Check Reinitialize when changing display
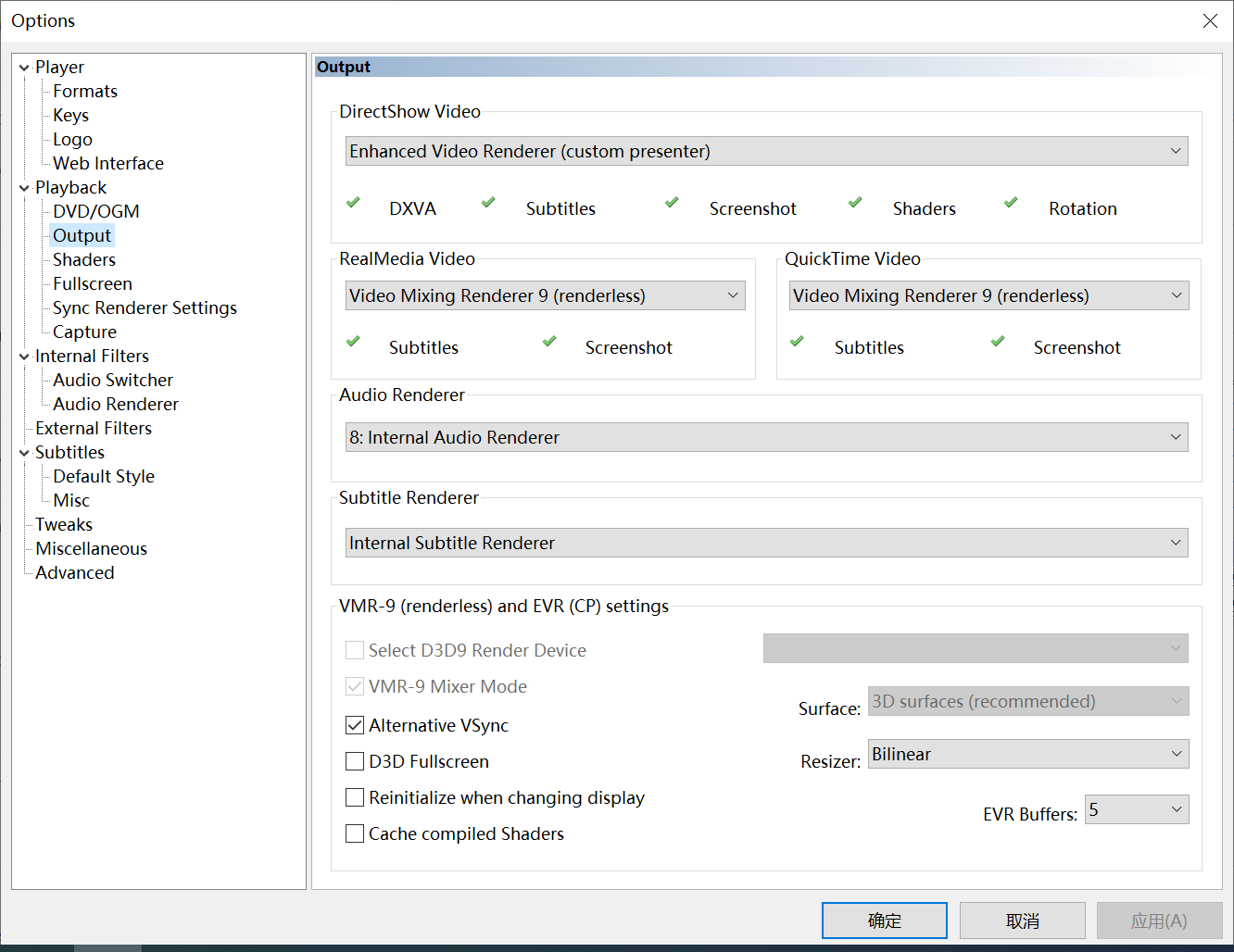 (x=354, y=797)
